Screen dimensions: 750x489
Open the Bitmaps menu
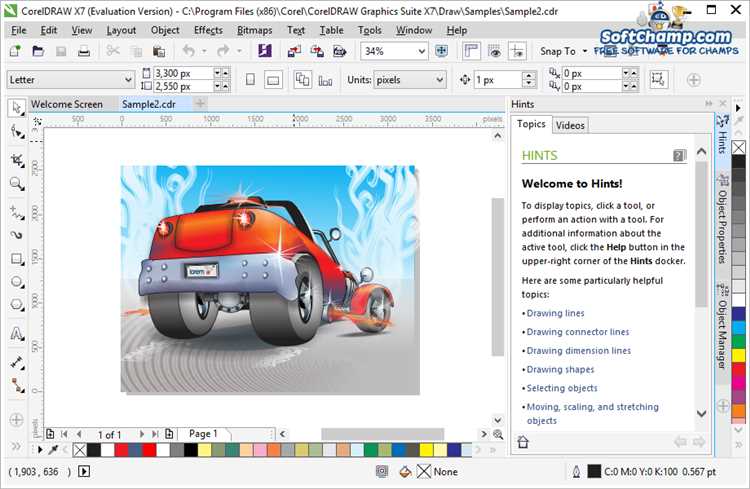[254, 30]
